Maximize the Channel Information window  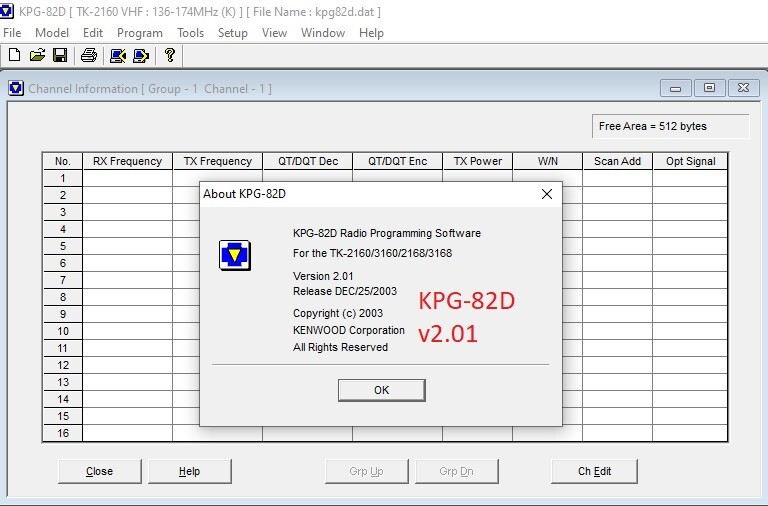tap(710, 88)
